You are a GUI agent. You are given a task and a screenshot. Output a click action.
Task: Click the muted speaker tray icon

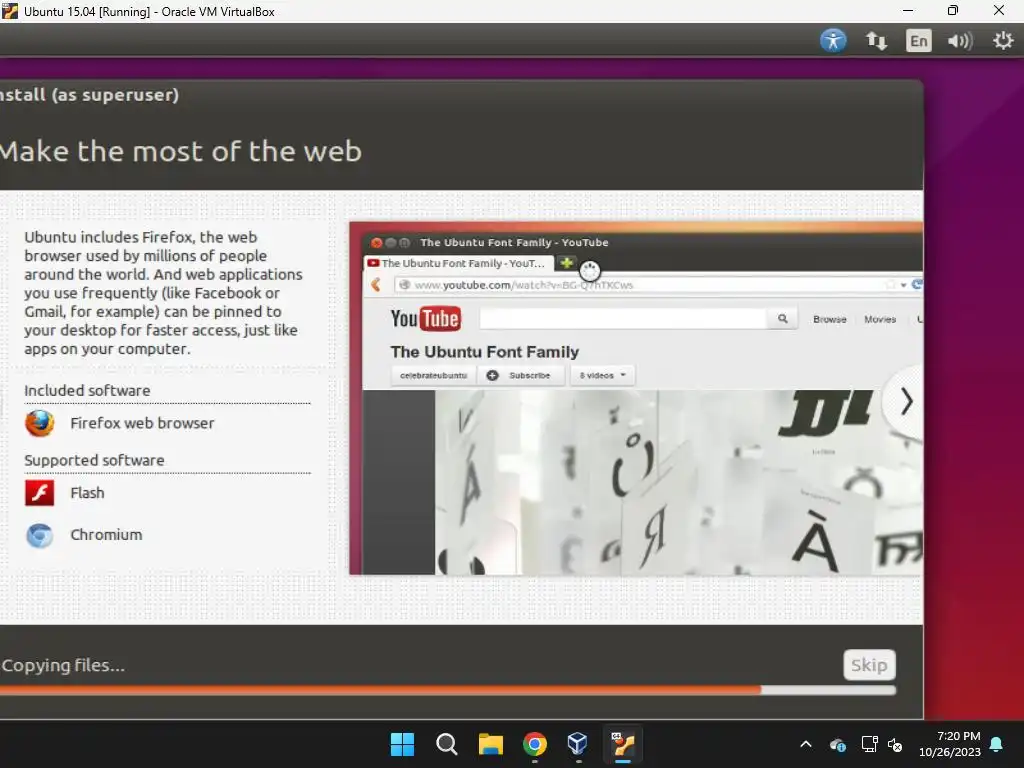click(895, 744)
